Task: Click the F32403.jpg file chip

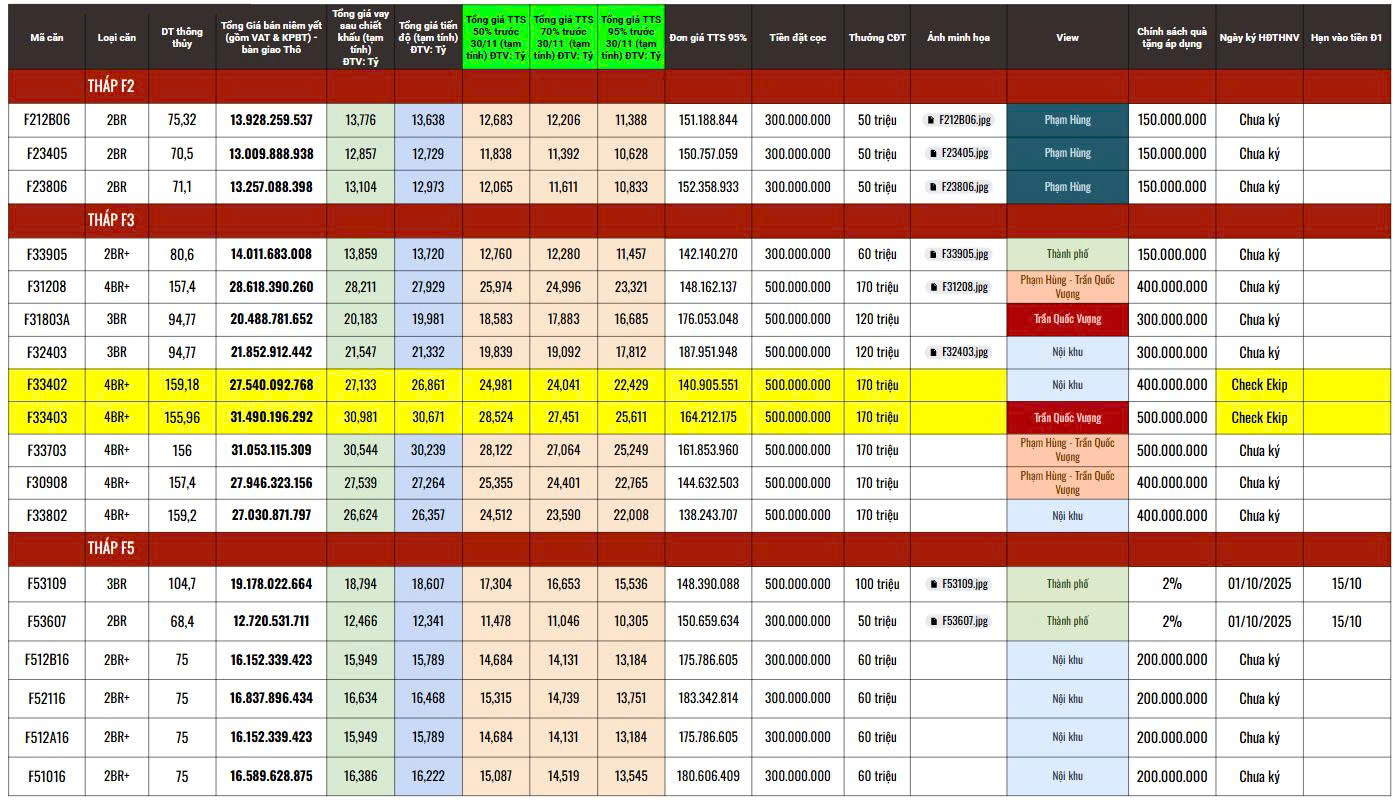Action: [x=958, y=352]
